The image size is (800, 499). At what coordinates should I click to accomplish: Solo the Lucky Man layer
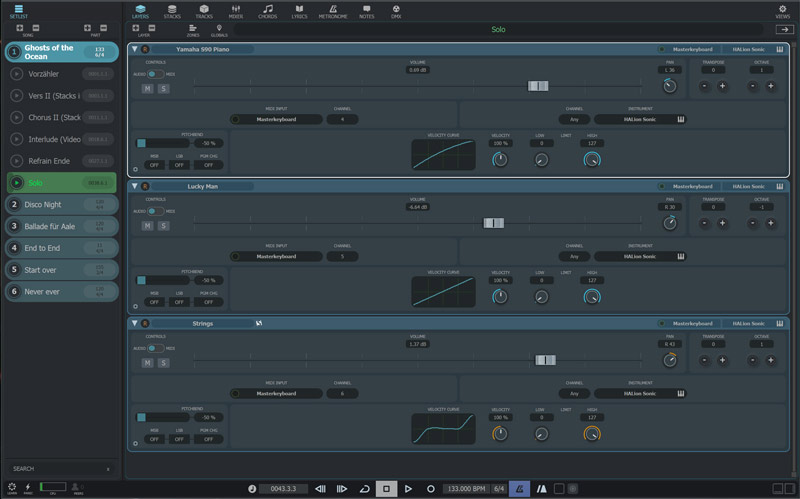(x=163, y=226)
